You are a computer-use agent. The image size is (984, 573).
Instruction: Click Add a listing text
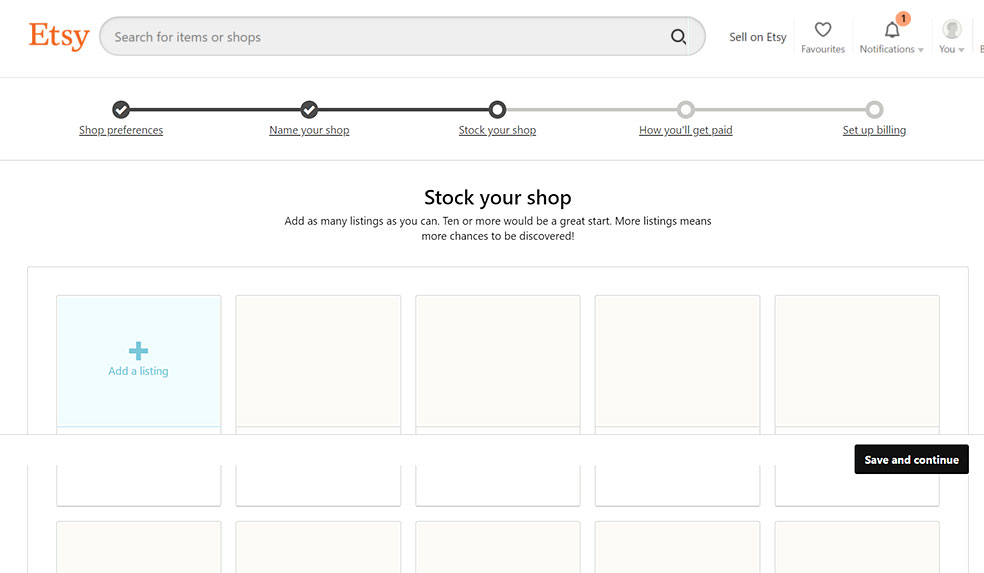(x=138, y=371)
